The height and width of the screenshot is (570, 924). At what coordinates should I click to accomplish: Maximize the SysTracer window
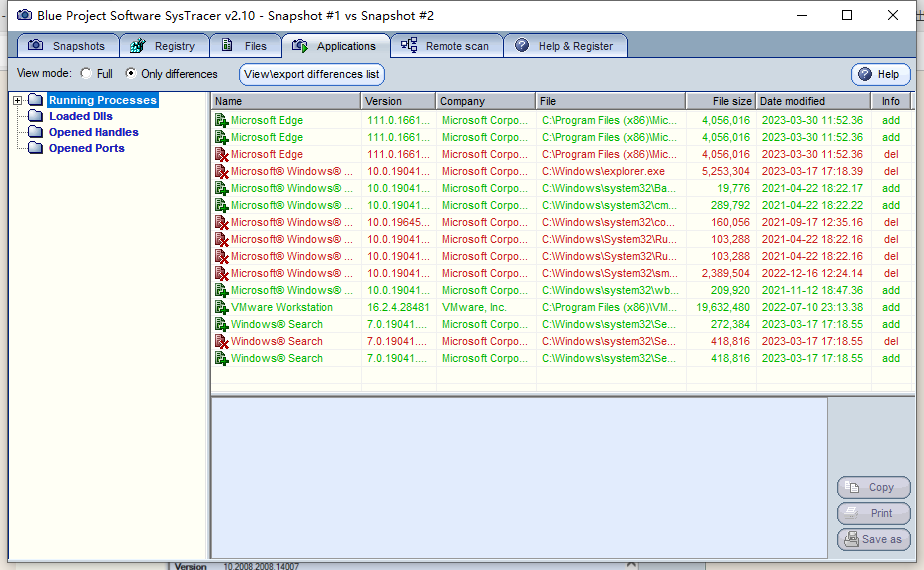pyautogui.click(x=847, y=15)
